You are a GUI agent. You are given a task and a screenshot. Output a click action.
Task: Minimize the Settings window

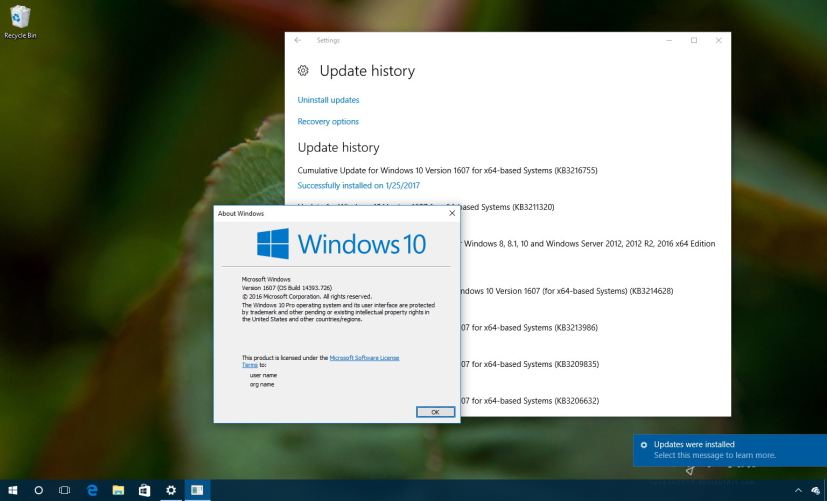pos(669,40)
